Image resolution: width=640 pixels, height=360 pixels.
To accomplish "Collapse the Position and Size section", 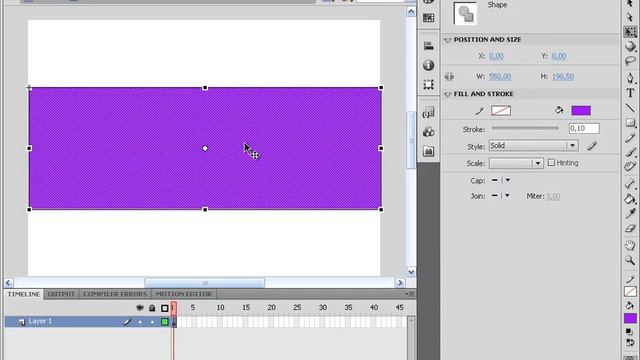I will [448, 40].
